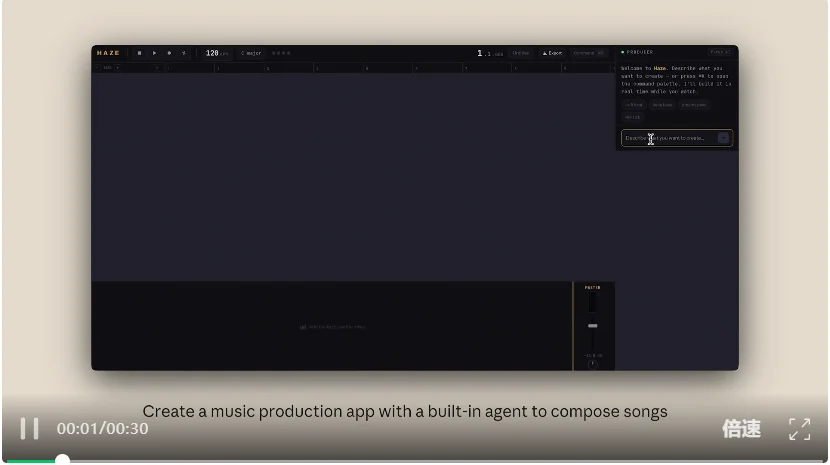Click the send arrow in the prompt box
Screen dimensions: 830x465
coord(723,138)
